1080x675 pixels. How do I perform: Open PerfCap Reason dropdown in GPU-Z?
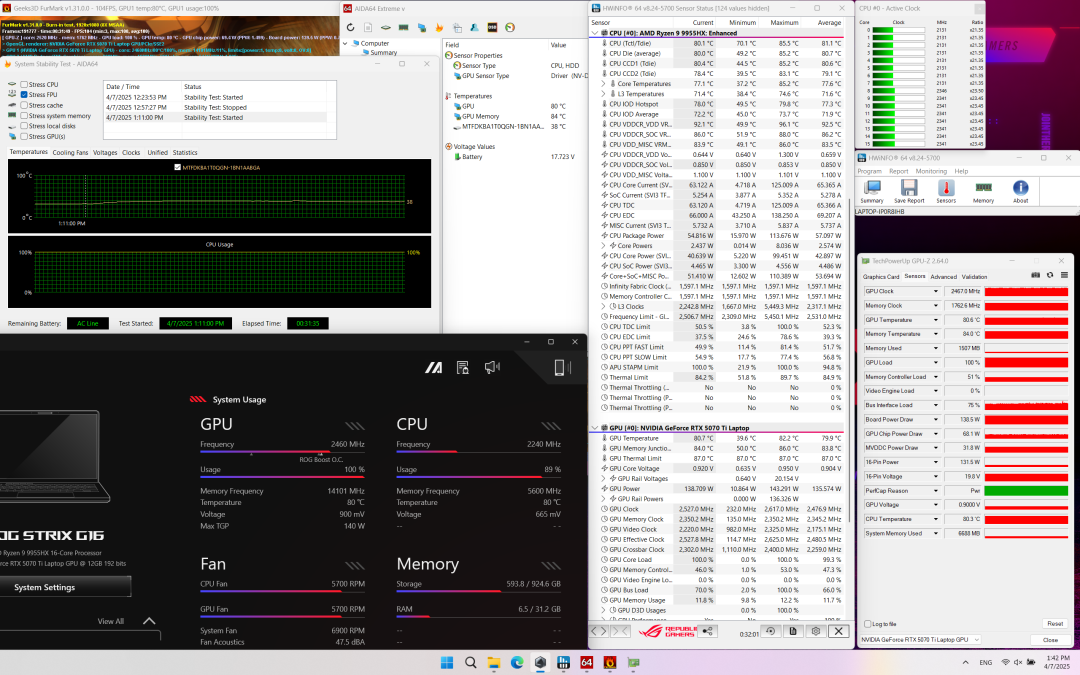click(x=935, y=491)
